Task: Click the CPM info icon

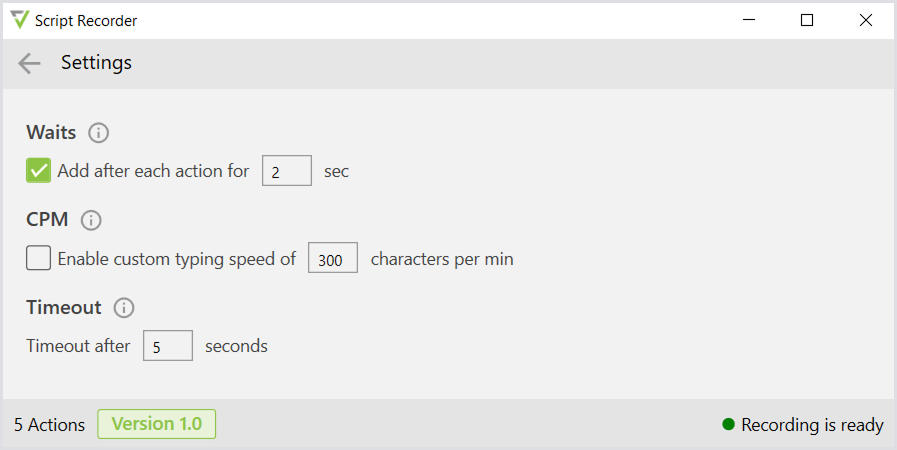Action: pyautogui.click(x=90, y=220)
